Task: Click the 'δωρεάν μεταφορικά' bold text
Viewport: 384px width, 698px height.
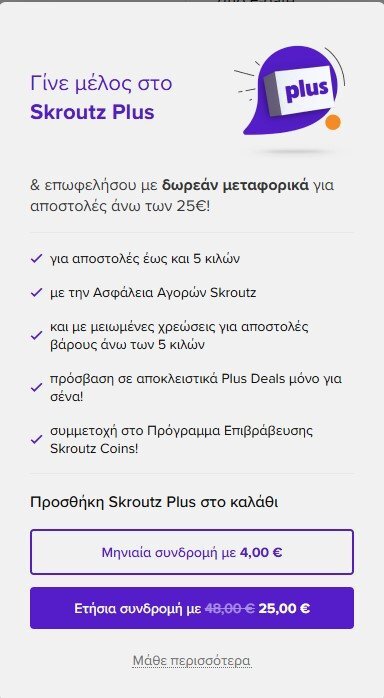Action: (x=235, y=185)
